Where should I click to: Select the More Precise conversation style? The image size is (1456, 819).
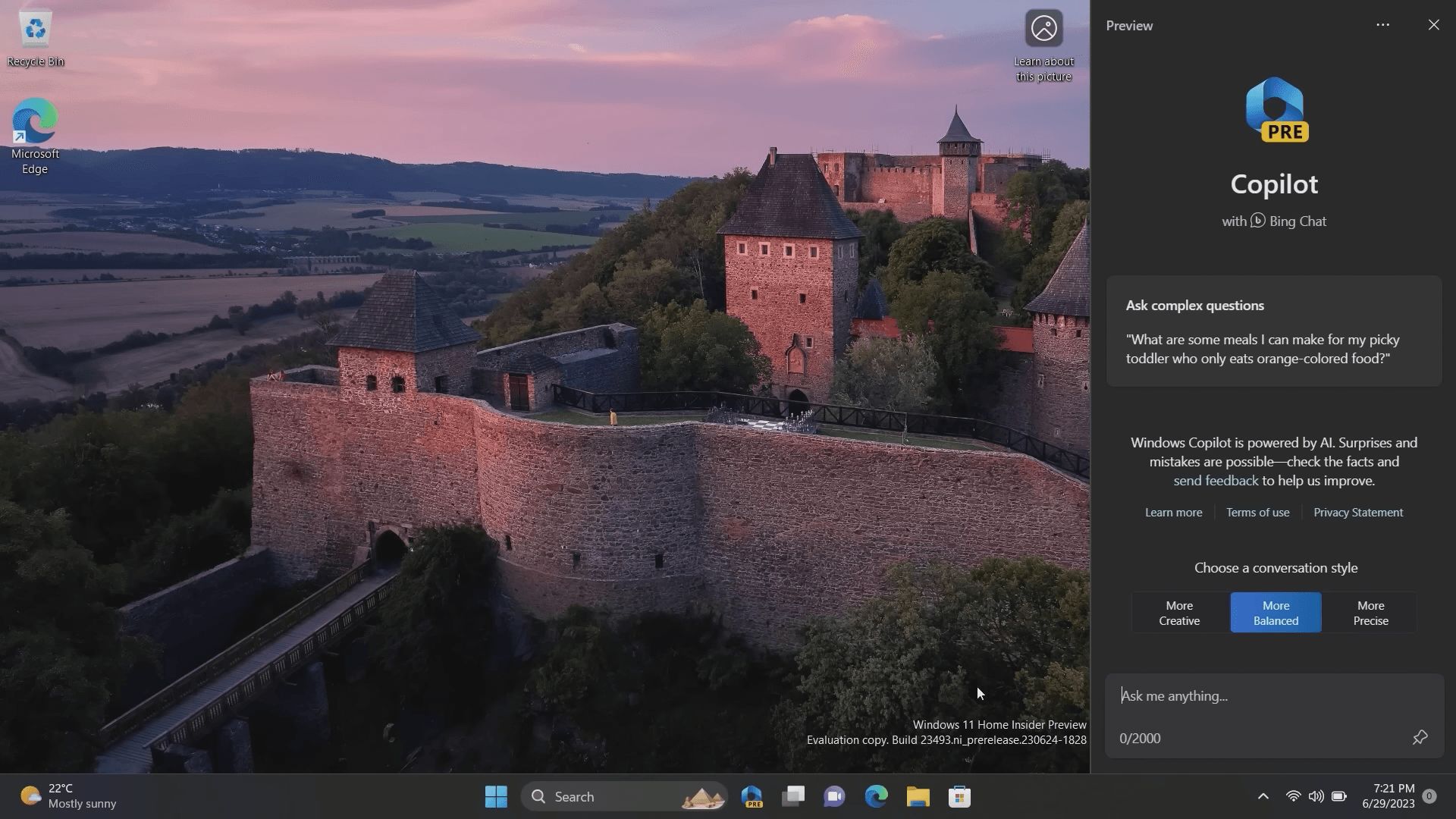coord(1370,613)
